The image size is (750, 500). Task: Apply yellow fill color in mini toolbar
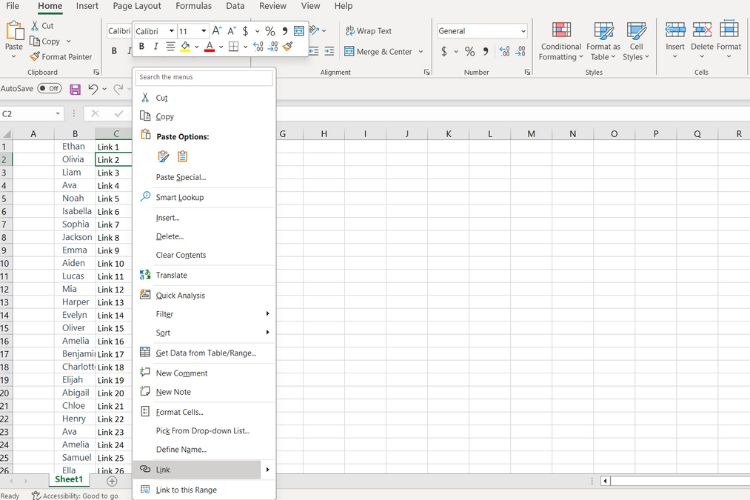tap(186, 46)
